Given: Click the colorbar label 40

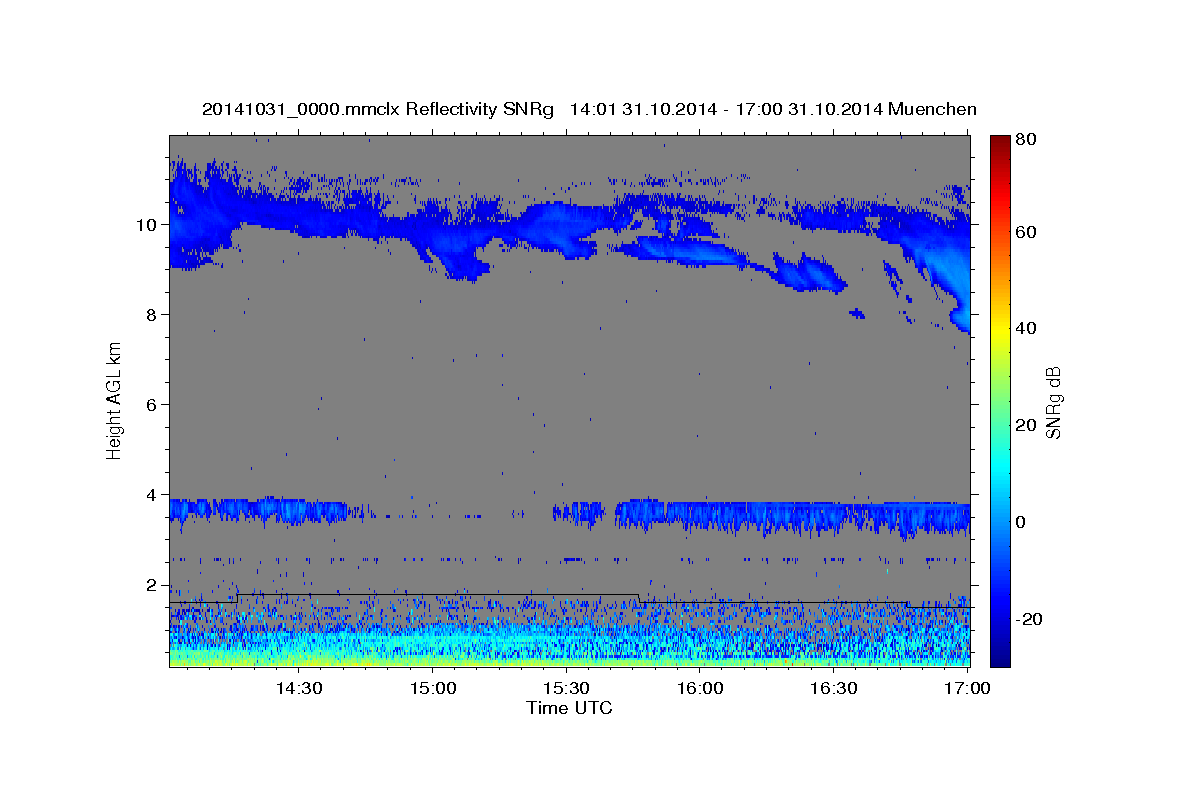Looking at the screenshot, I should (x=1025, y=327).
